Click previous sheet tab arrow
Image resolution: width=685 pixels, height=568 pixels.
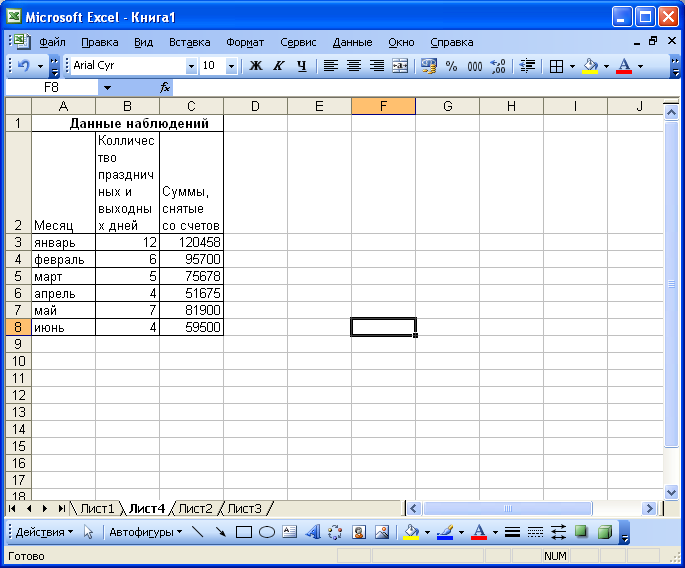tap(29, 509)
